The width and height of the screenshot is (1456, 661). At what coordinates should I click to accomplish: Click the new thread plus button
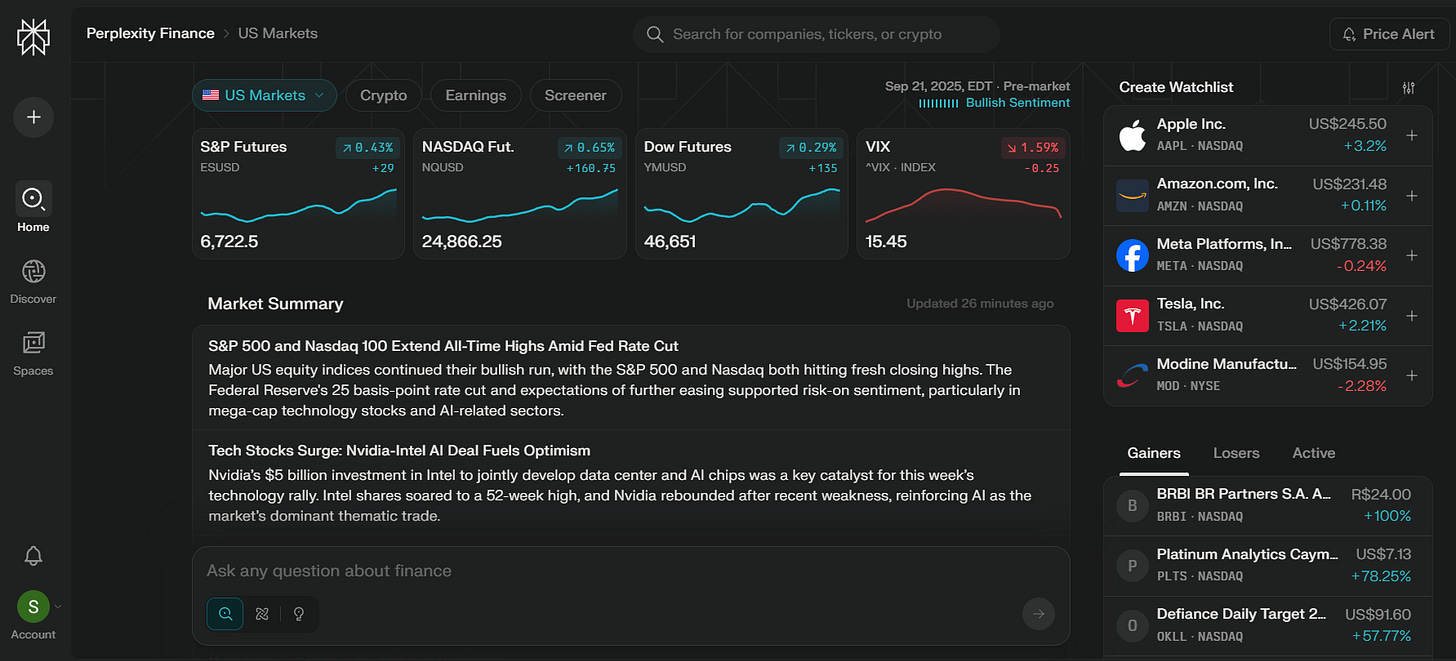[x=33, y=117]
